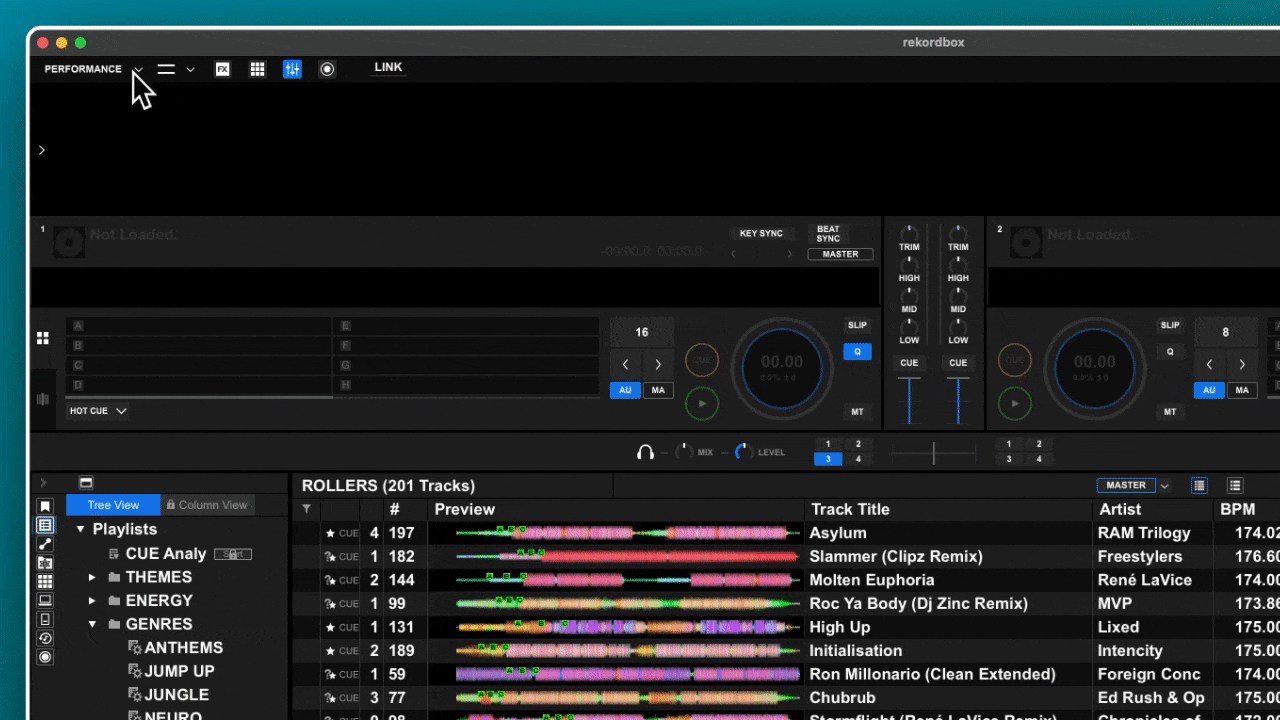Start playback on deck 2
This screenshot has width=1280, height=720.
pyautogui.click(x=1015, y=403)
